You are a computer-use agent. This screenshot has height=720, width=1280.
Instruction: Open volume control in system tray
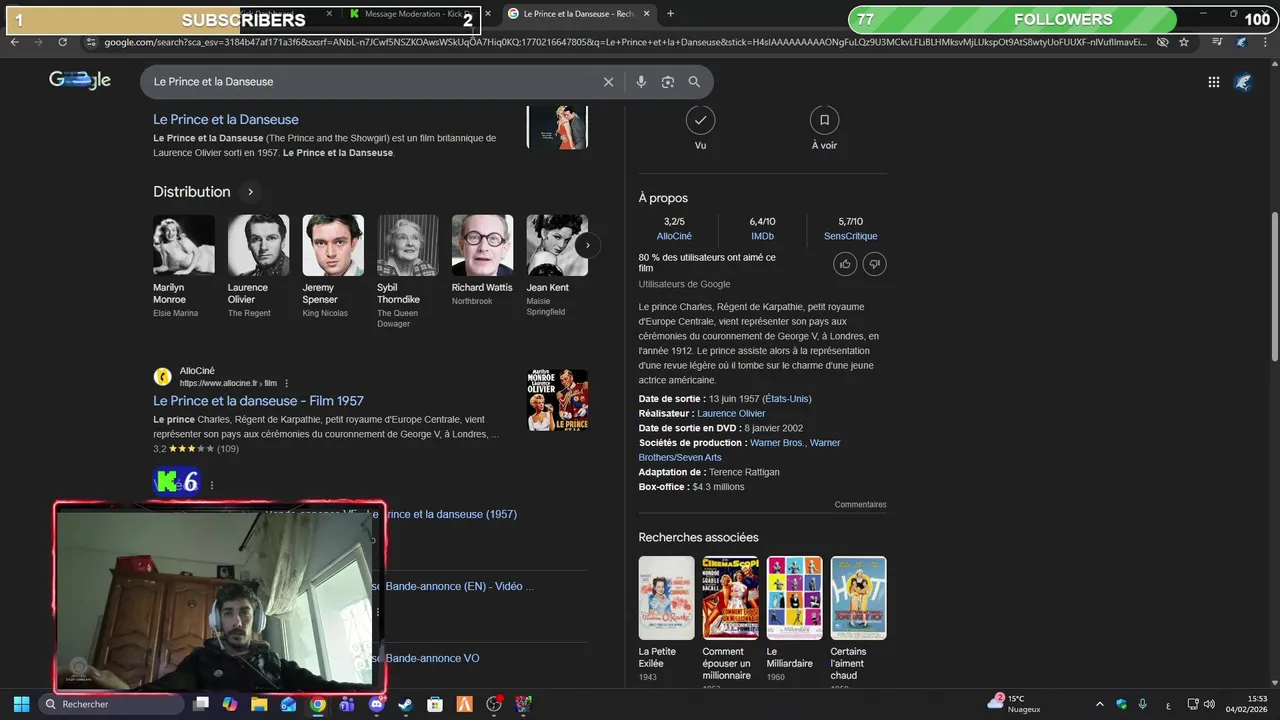1209,704
